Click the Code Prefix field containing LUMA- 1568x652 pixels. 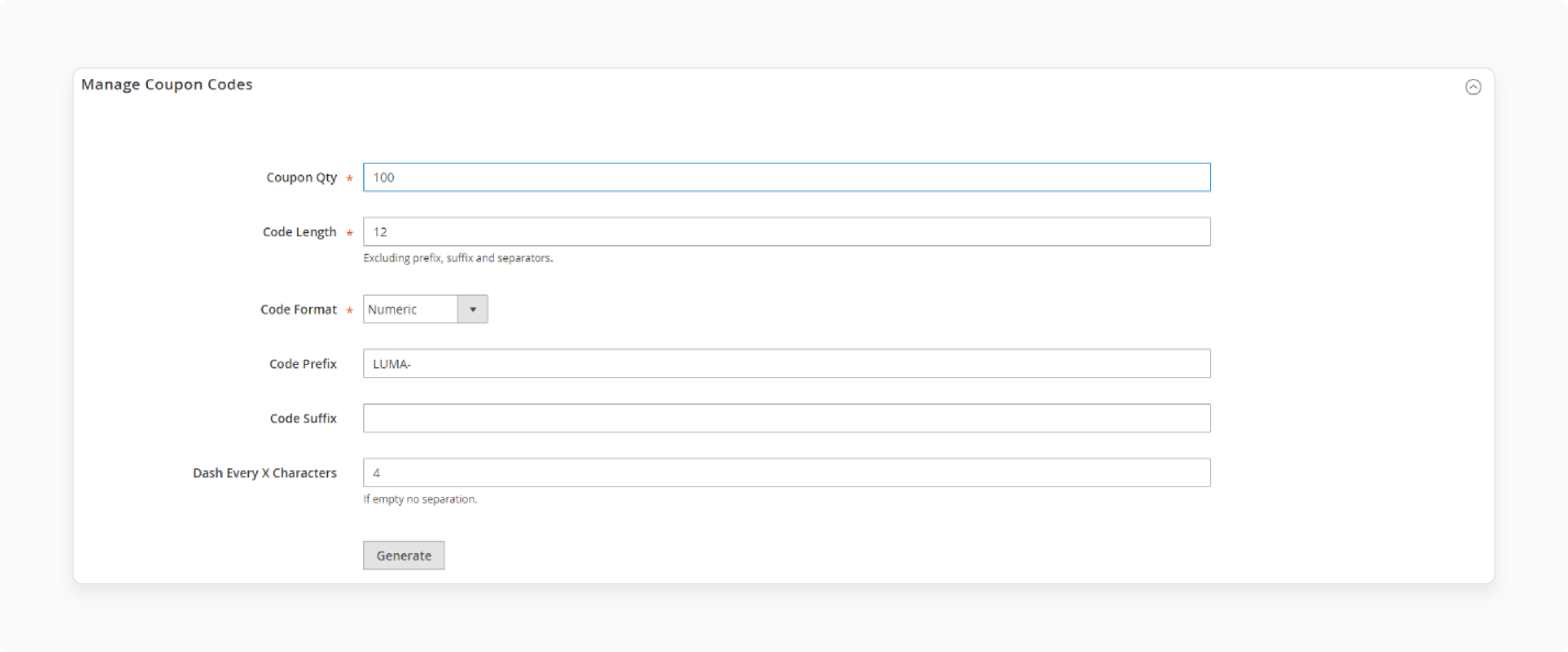tap(787, 364)
